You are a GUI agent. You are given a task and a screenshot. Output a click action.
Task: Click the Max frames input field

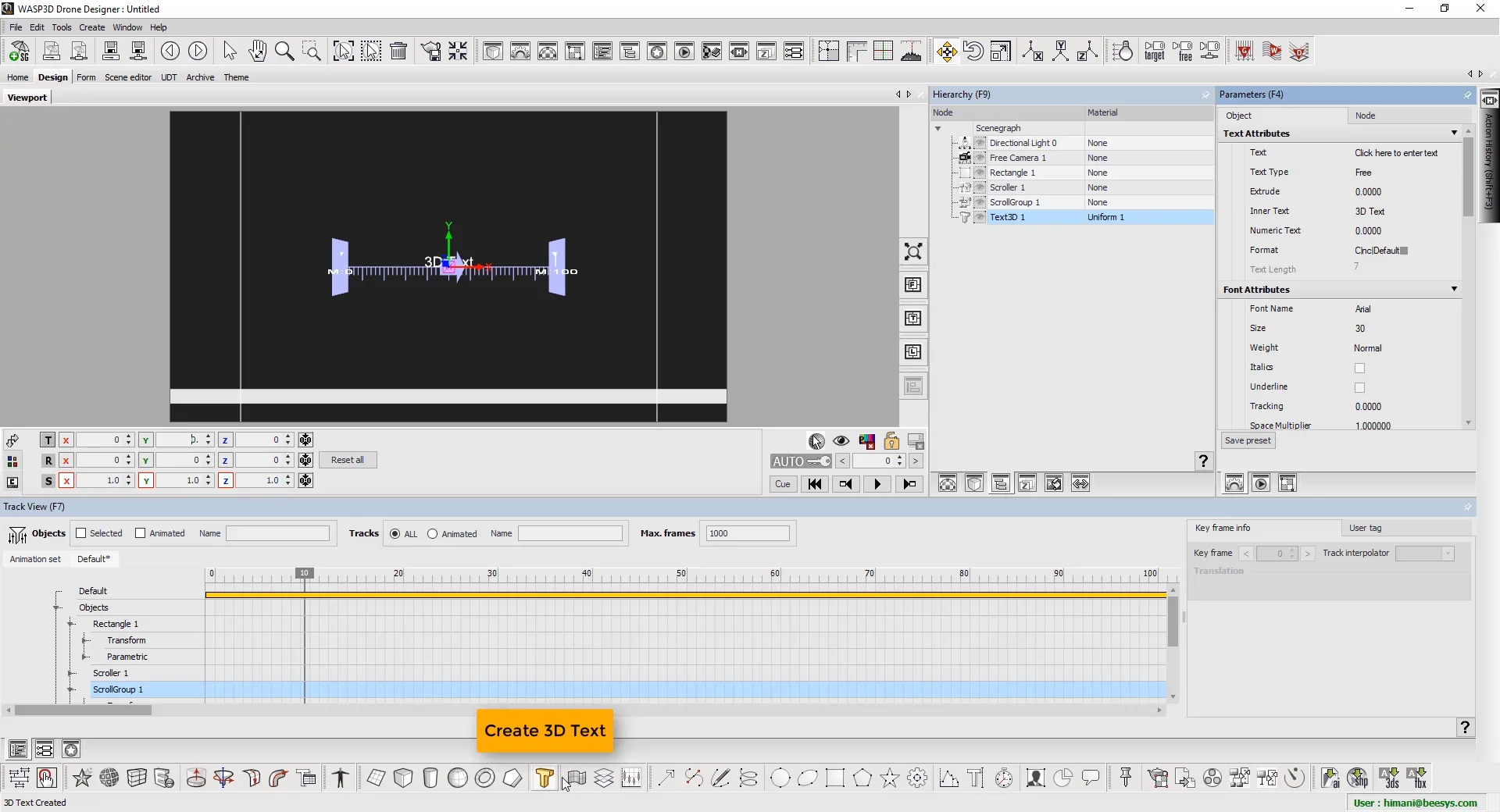click(747, 533)
